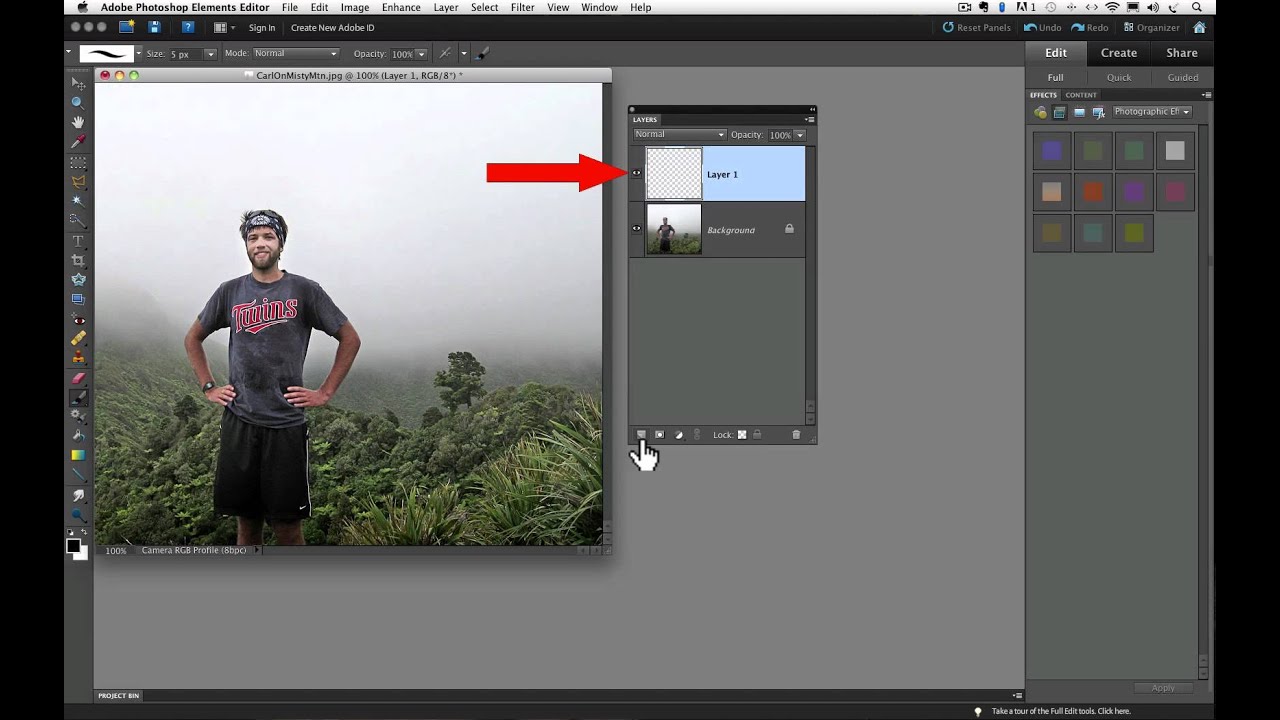Select the Spot Healing Brush tool
The image size is (1280, 720).
pyautogui.click(x=78, y=338)
